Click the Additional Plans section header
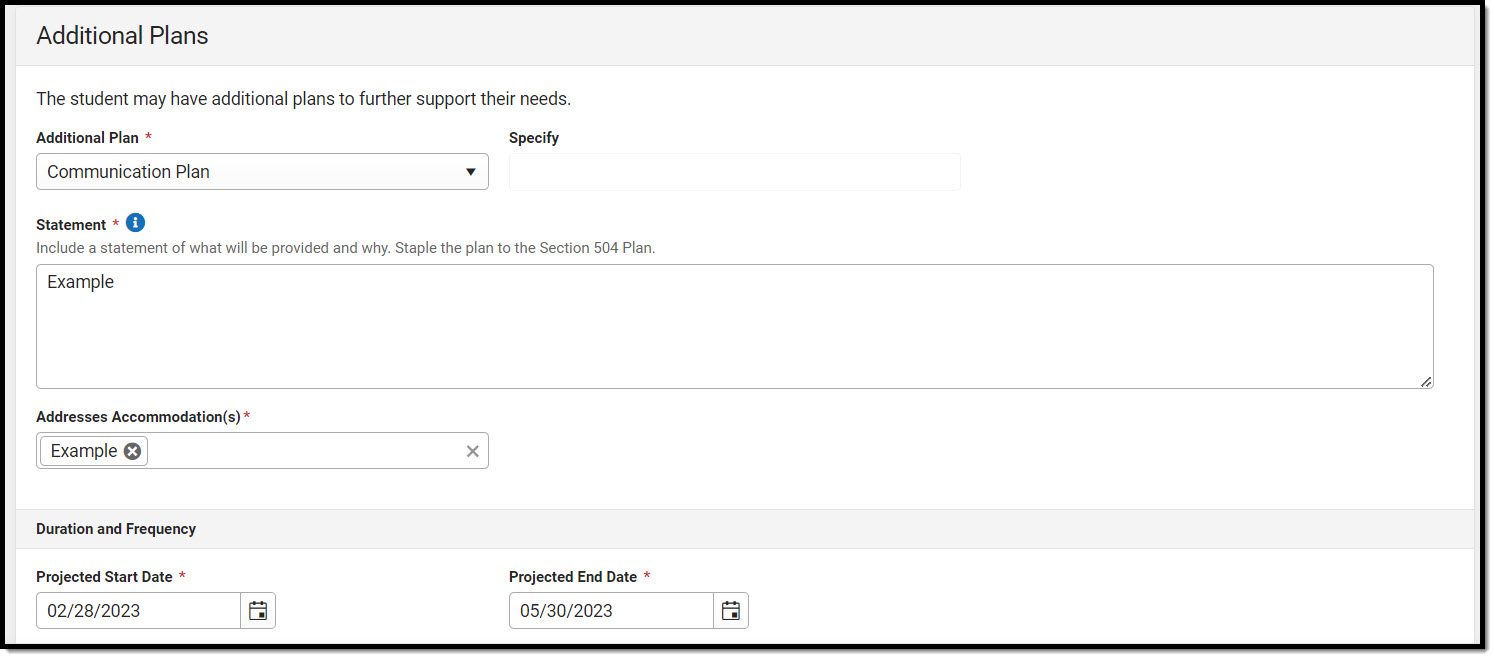The width and height of the screenshot is (1495, 659). (x=122, y=36)
